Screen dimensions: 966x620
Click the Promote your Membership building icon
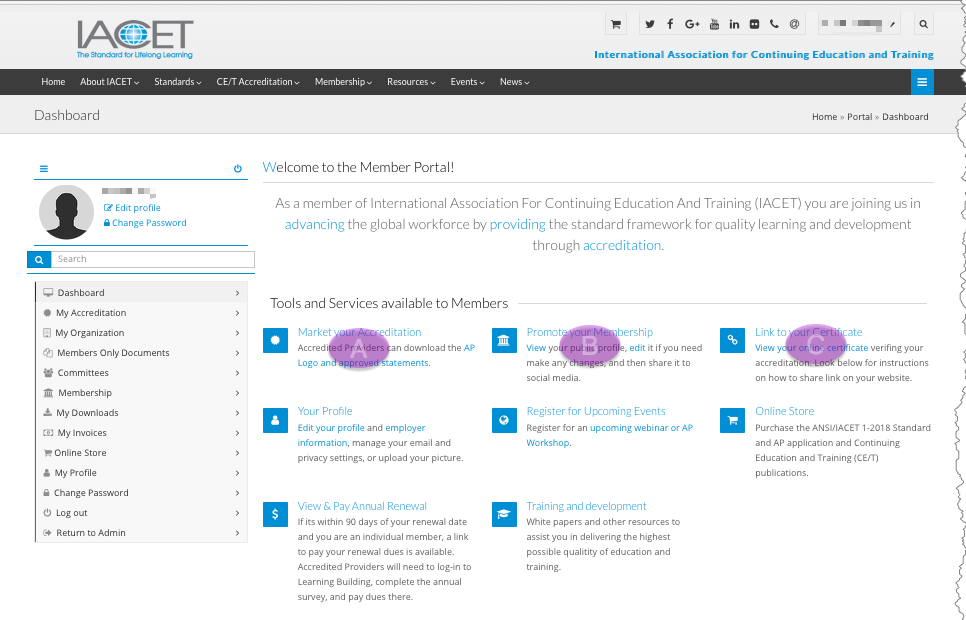(504, 340)
